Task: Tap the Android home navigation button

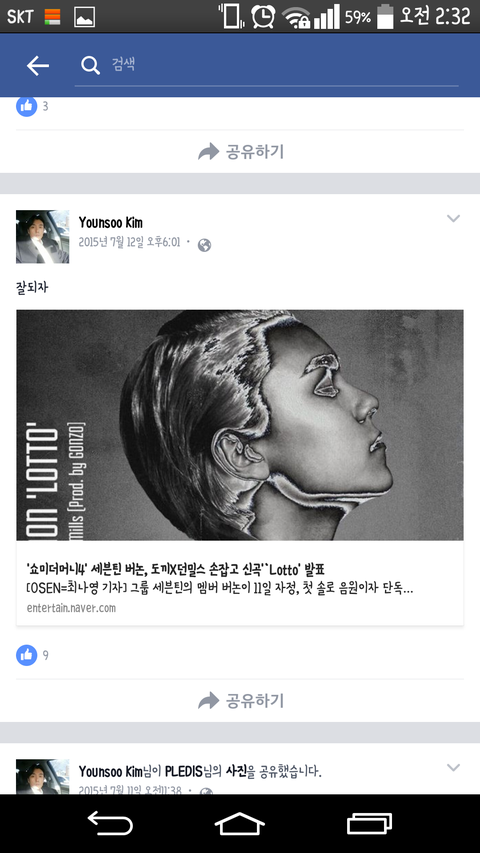Action: [239, 823]
